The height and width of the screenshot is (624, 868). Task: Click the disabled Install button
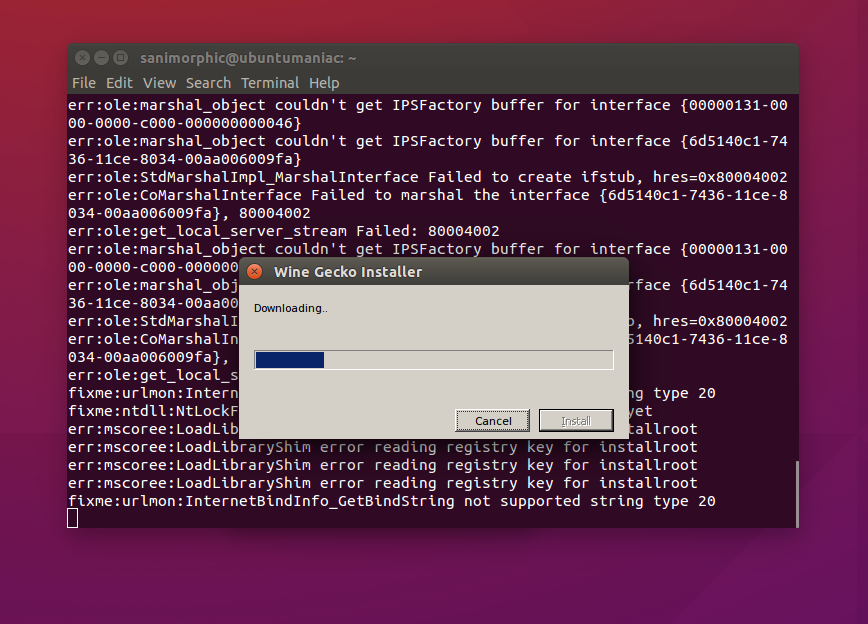point(576,421)
